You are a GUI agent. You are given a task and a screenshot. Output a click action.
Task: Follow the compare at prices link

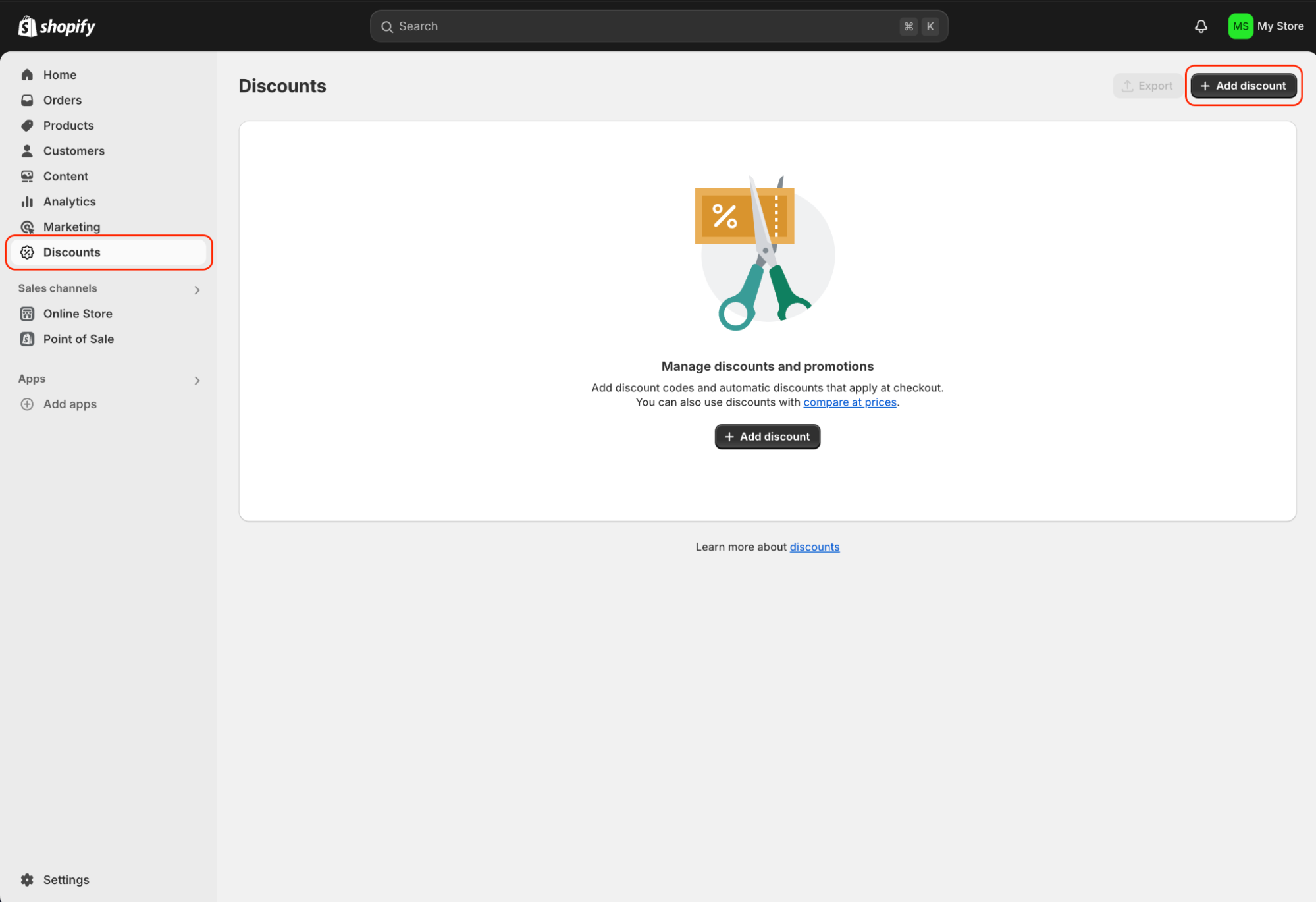850,402
